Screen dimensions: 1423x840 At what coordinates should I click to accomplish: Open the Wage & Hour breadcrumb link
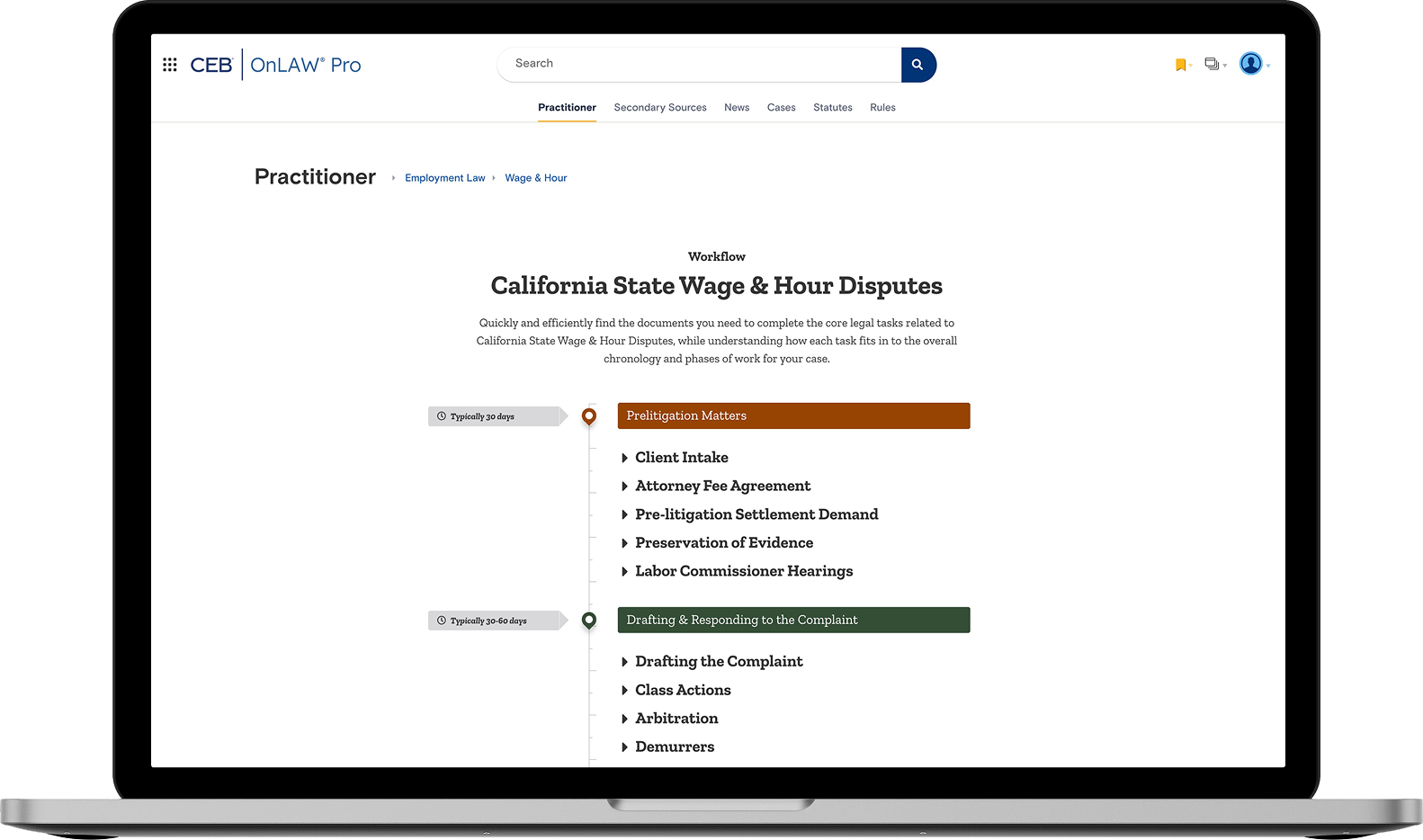tap(536, 178)
